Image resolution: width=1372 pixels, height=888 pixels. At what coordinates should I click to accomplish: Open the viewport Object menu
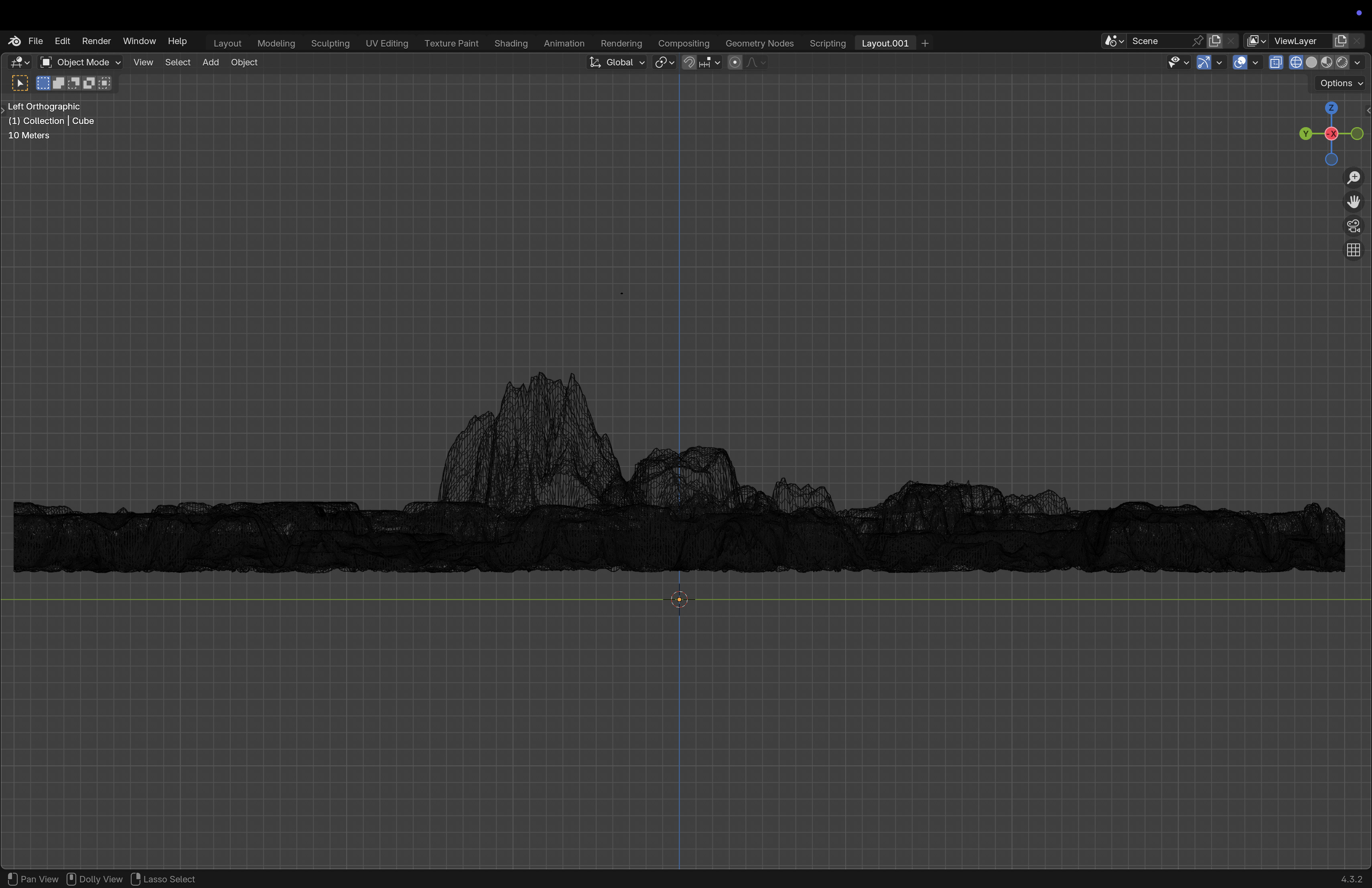click(x=244, y=62)
